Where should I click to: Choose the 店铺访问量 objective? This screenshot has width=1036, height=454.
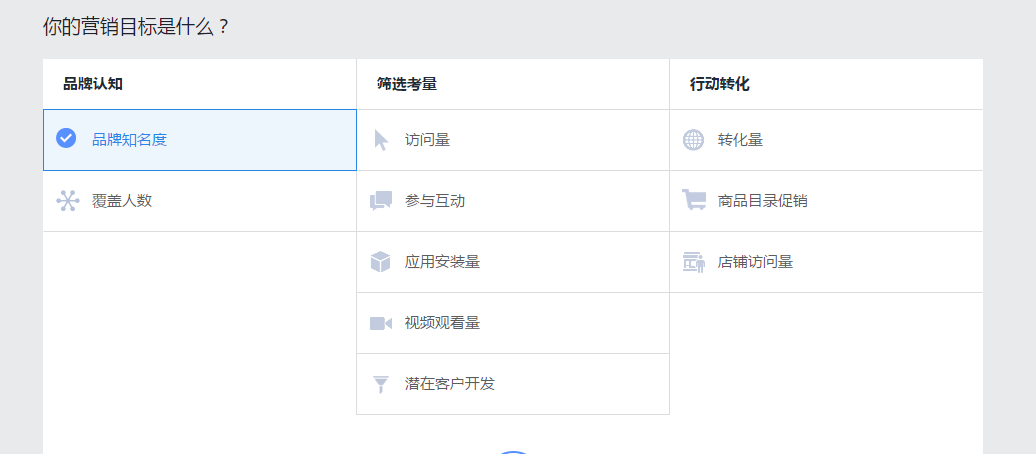click(755, 262)
